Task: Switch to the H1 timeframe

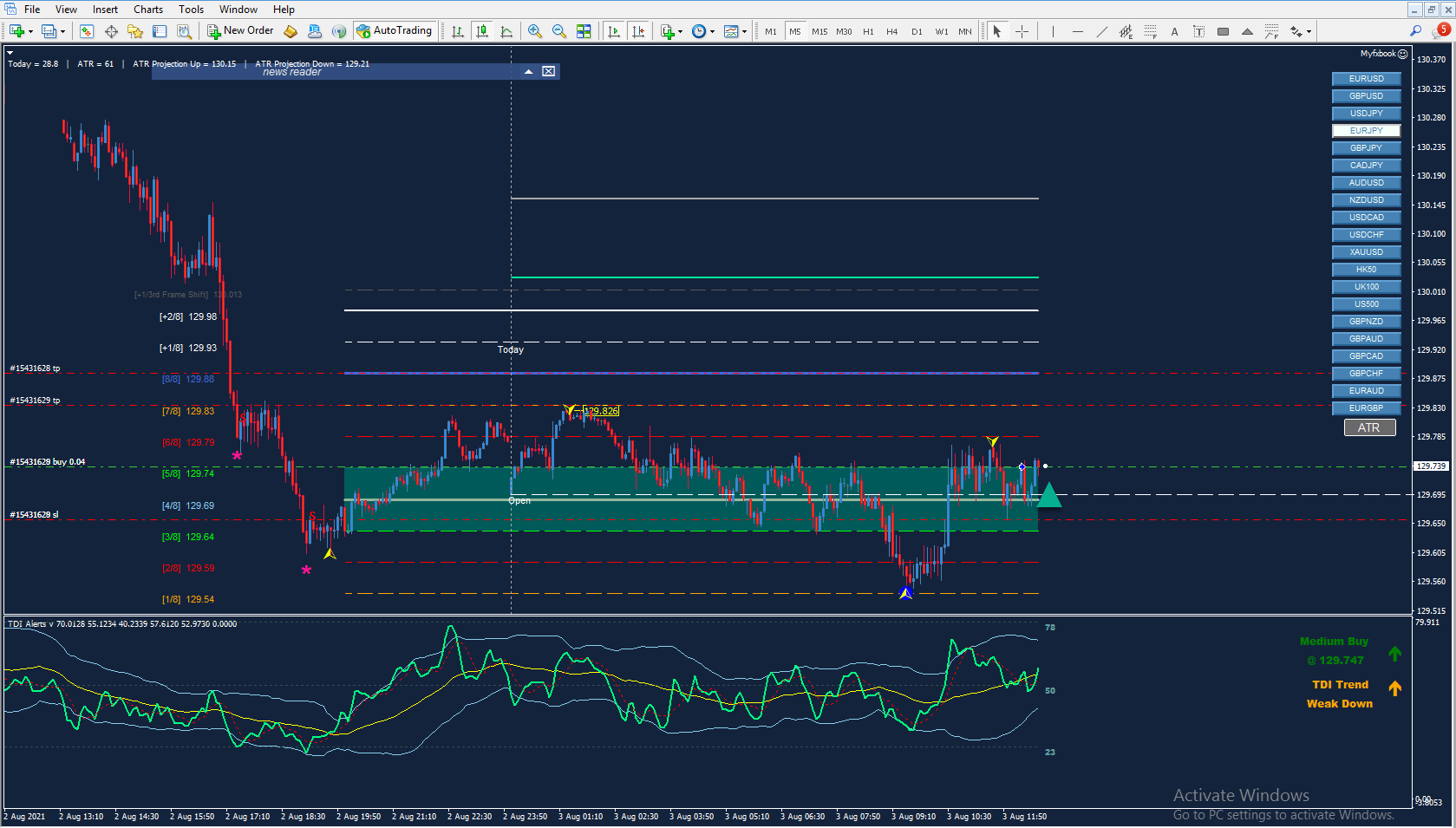Action: [x=868, y=31]
